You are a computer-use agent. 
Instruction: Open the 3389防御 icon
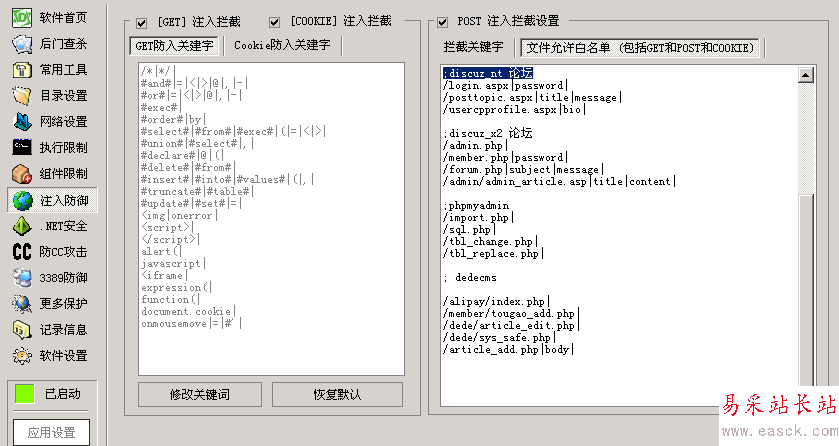(22, 278)
